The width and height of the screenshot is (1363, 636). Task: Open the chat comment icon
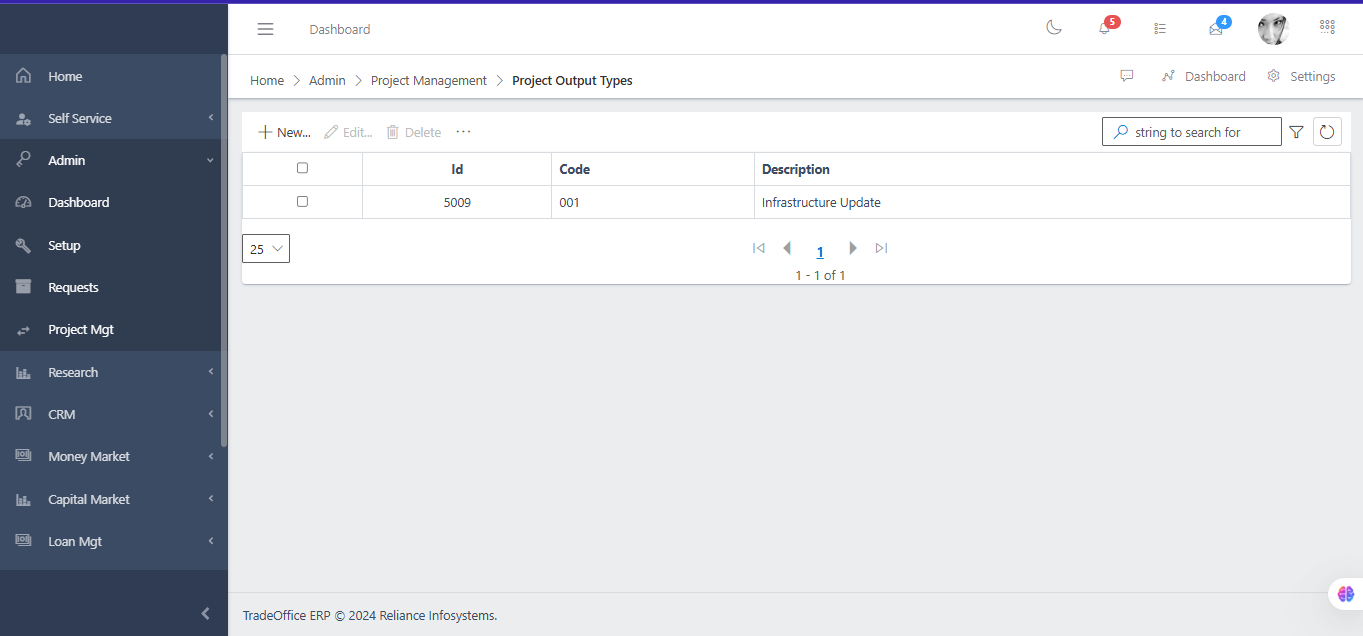1126,76
